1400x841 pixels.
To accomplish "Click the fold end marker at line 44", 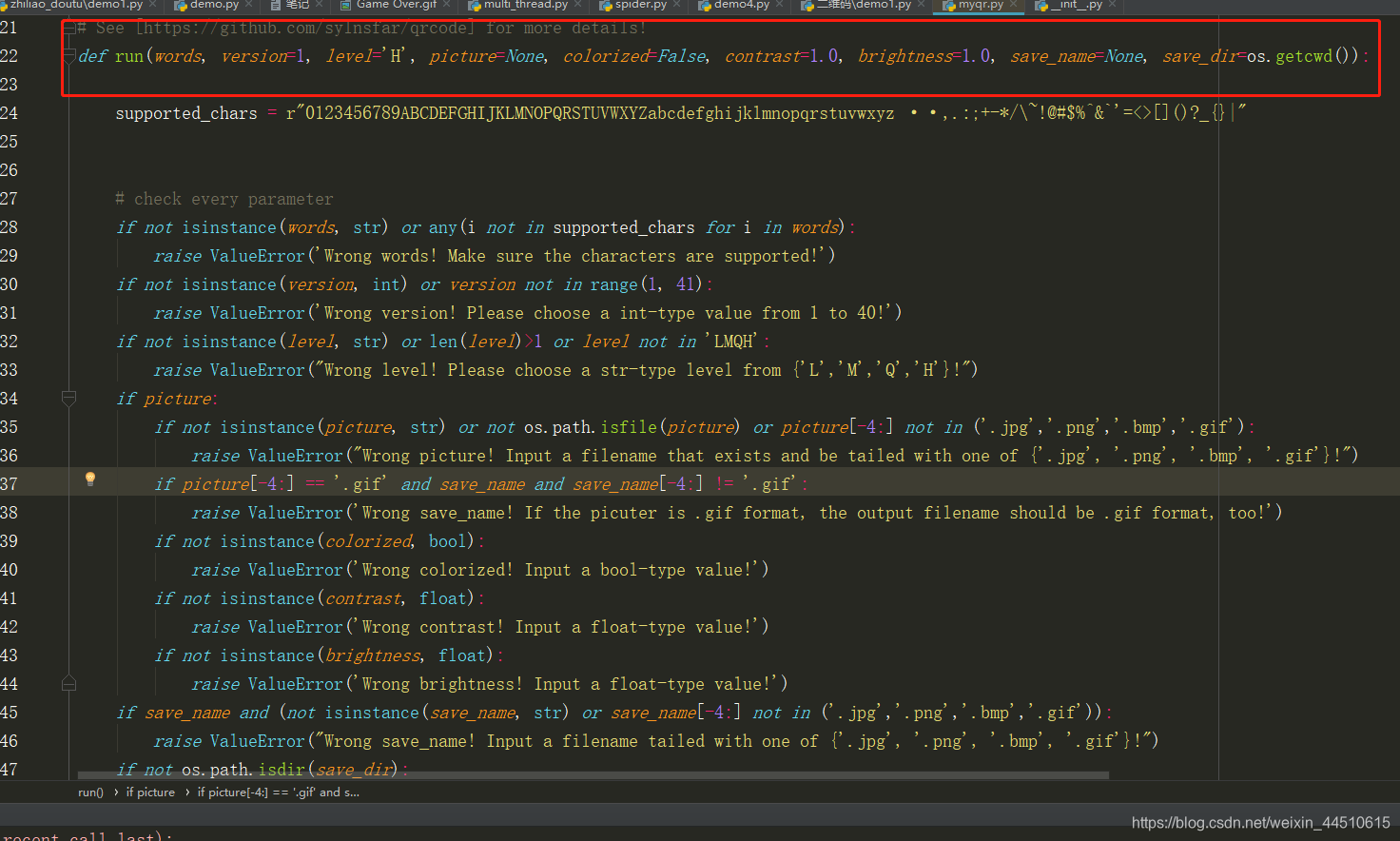I will (x=69, y=683).
